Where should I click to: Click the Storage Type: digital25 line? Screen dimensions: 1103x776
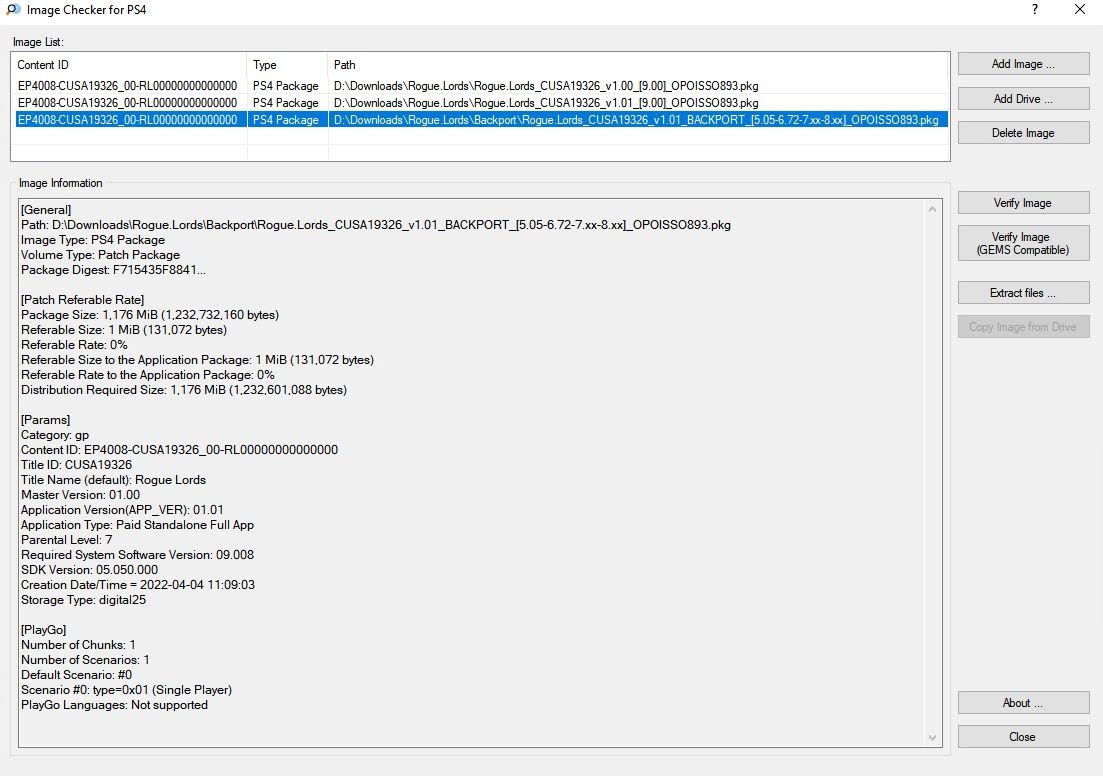(84, 600)
